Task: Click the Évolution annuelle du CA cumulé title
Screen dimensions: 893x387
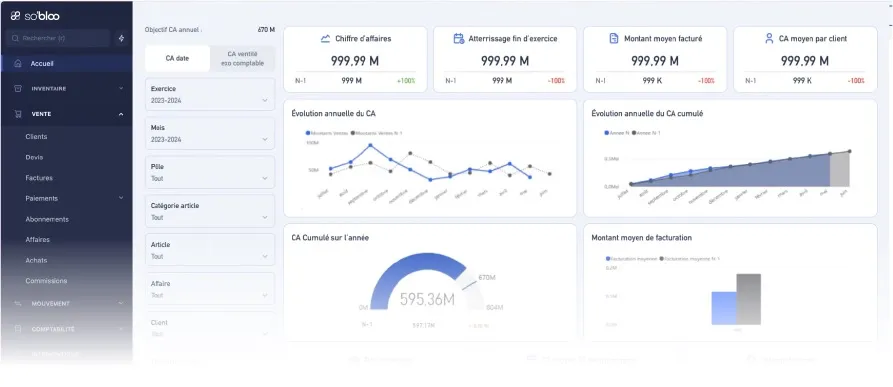Action: (x=647, y=113)
